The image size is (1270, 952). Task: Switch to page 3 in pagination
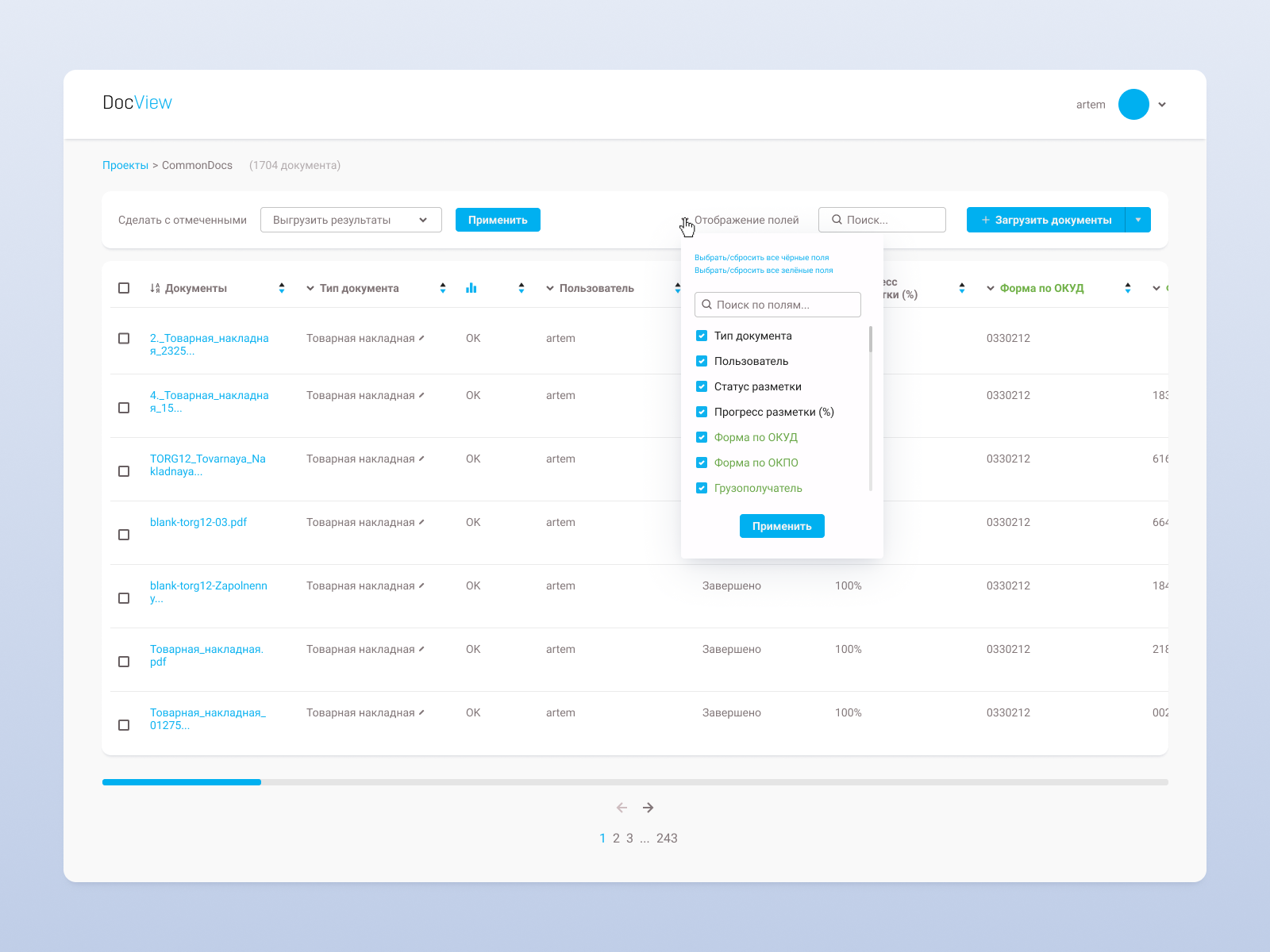coord(629,838)
